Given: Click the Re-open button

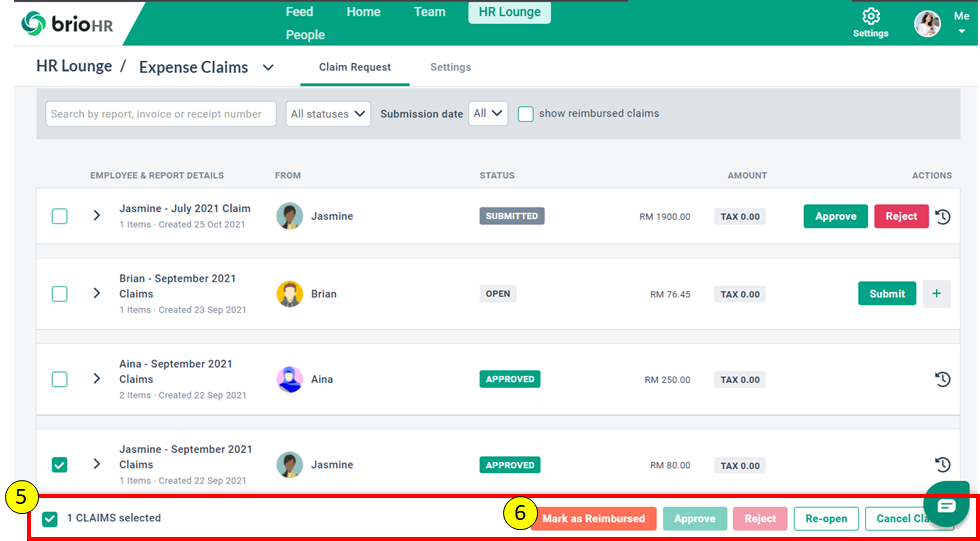Looking at the screenshot, I should (826, 519).
